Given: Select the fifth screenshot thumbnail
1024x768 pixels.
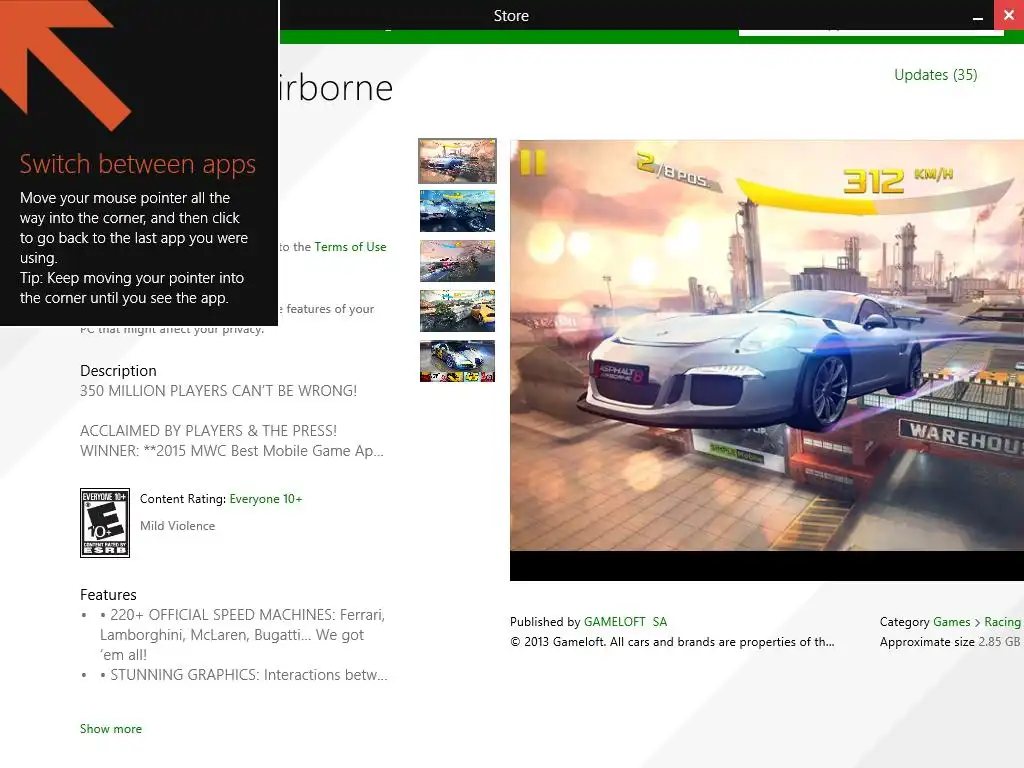Looking at the screenshot, I should click(x=457, y=360).
